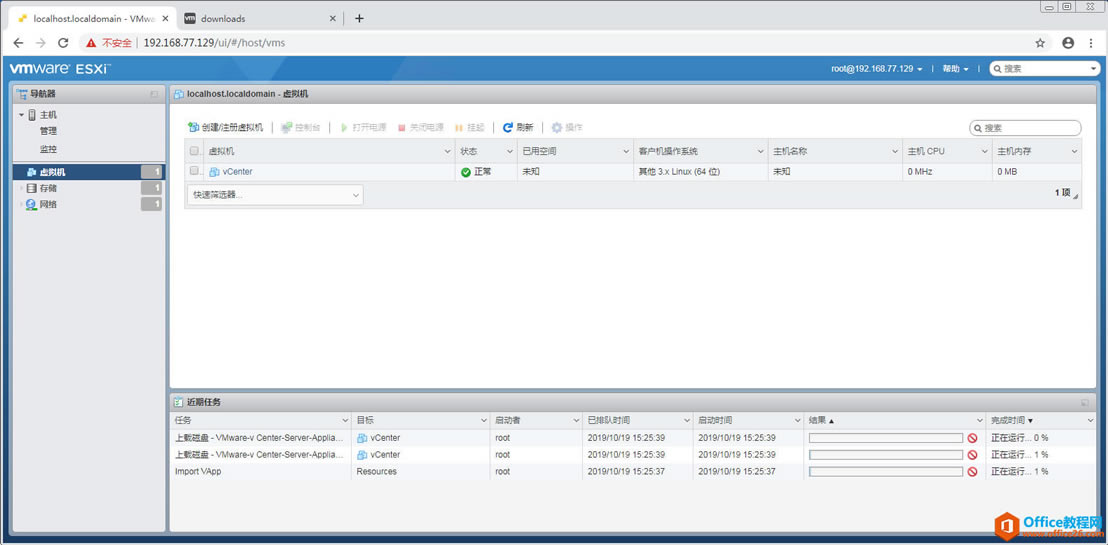1108x545 pixels.
Task: Open the vCenter virtual machine link
Action: click(x=237, y=171)
